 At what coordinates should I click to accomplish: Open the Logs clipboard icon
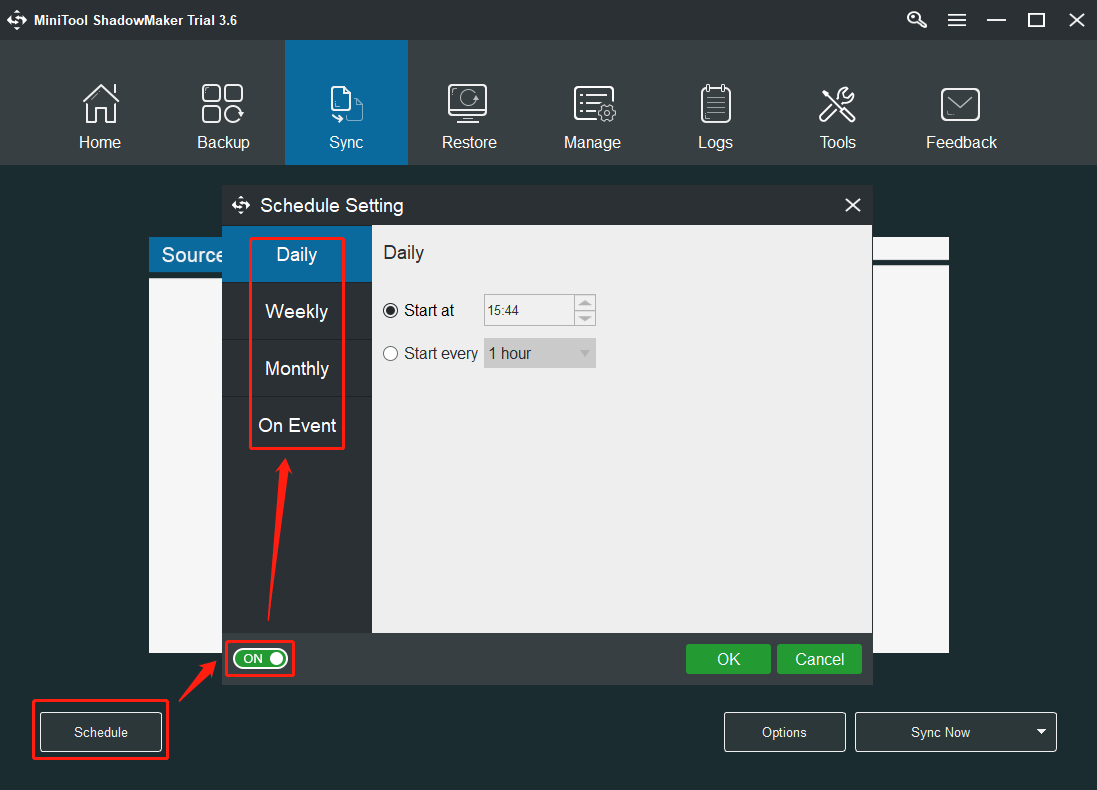[x=715, y=104]
